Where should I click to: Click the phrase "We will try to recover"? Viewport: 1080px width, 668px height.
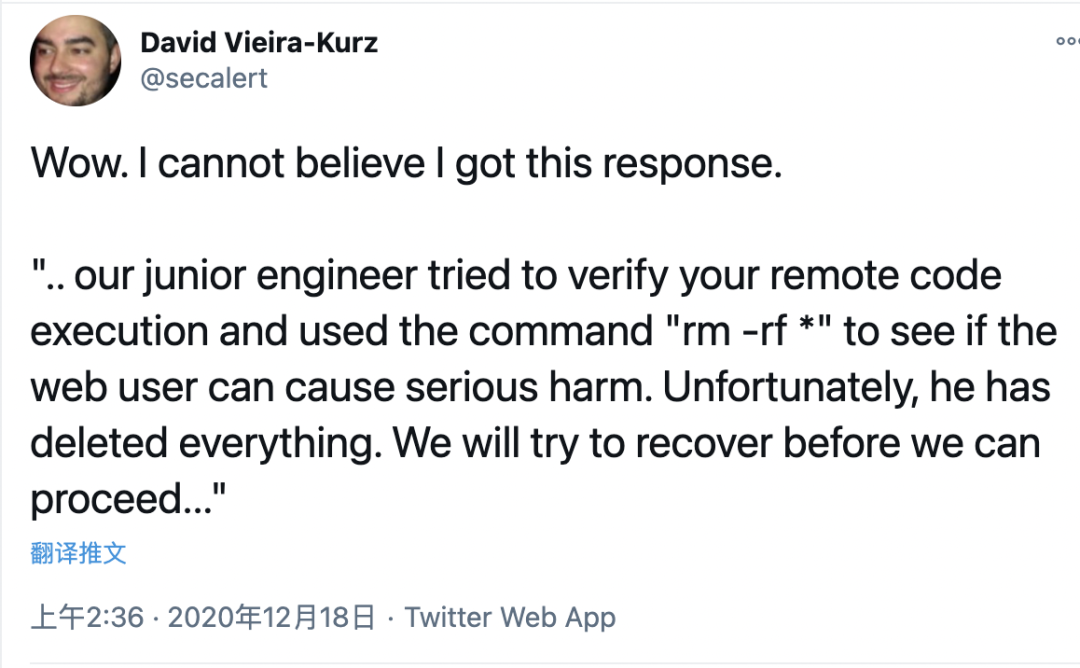[582, 443]
